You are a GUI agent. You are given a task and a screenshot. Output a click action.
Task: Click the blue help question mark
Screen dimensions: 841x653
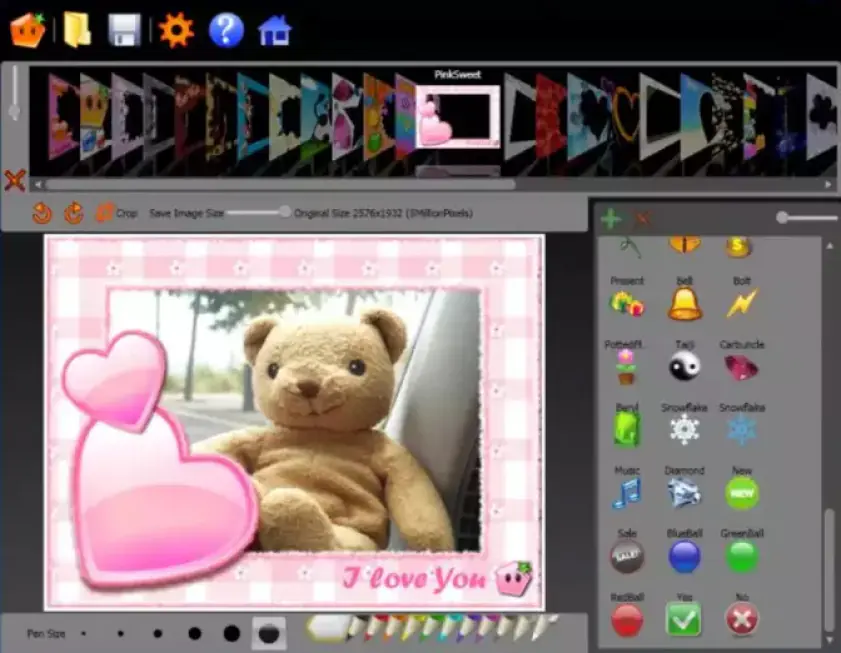click(x=226, y=30)
